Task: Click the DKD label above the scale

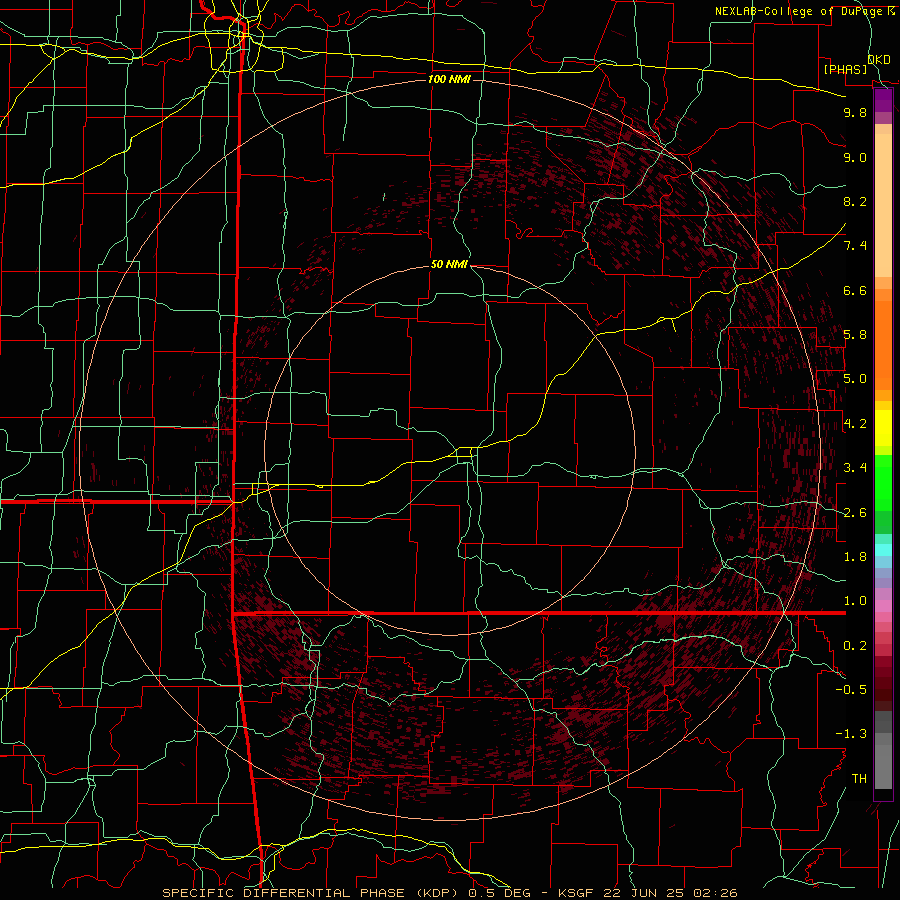Action: click(x=879, y=59)
